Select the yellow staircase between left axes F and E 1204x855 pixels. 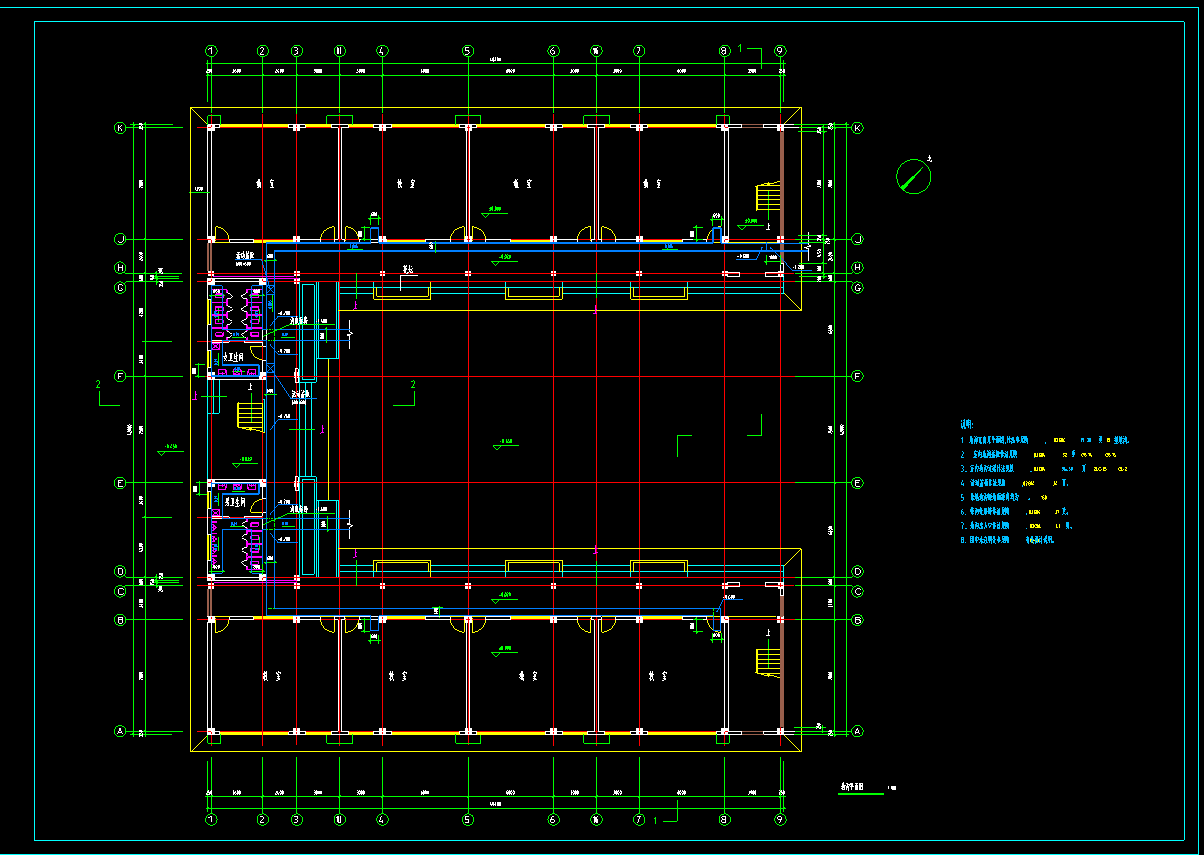tap(249, 415)
